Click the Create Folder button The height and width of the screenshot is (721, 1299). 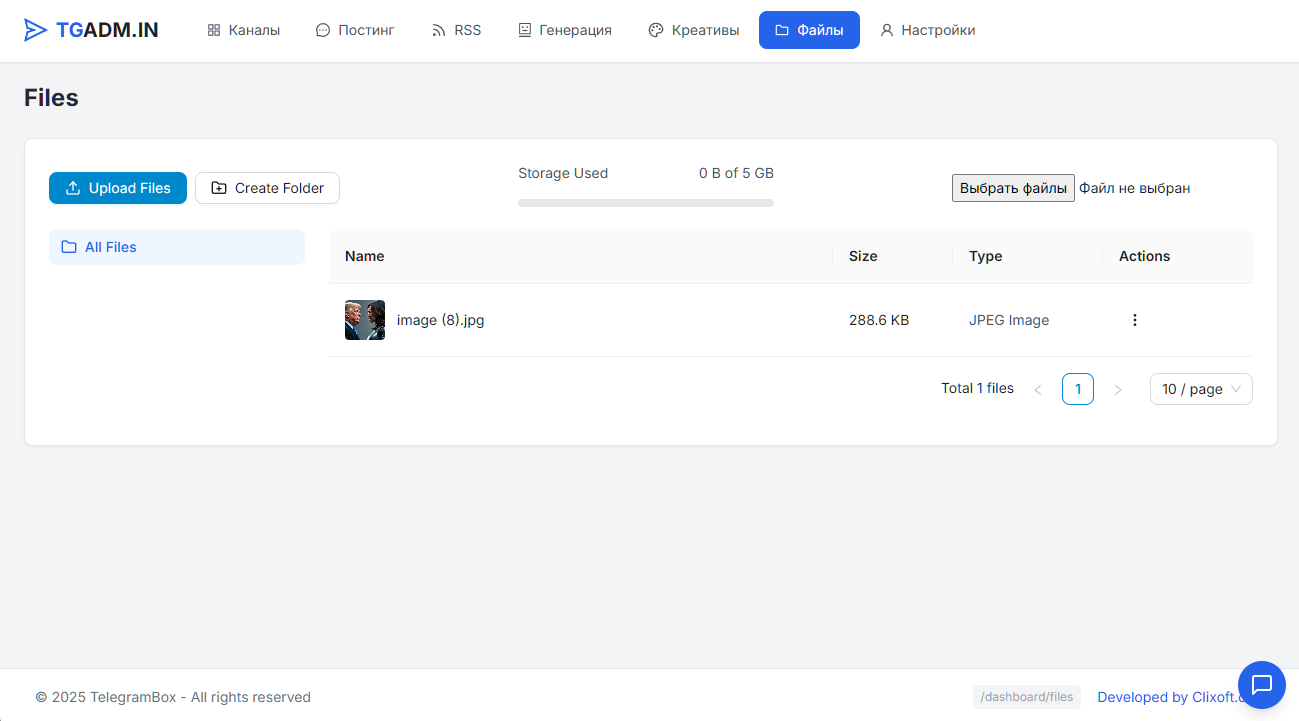click(x=267, y=188)
